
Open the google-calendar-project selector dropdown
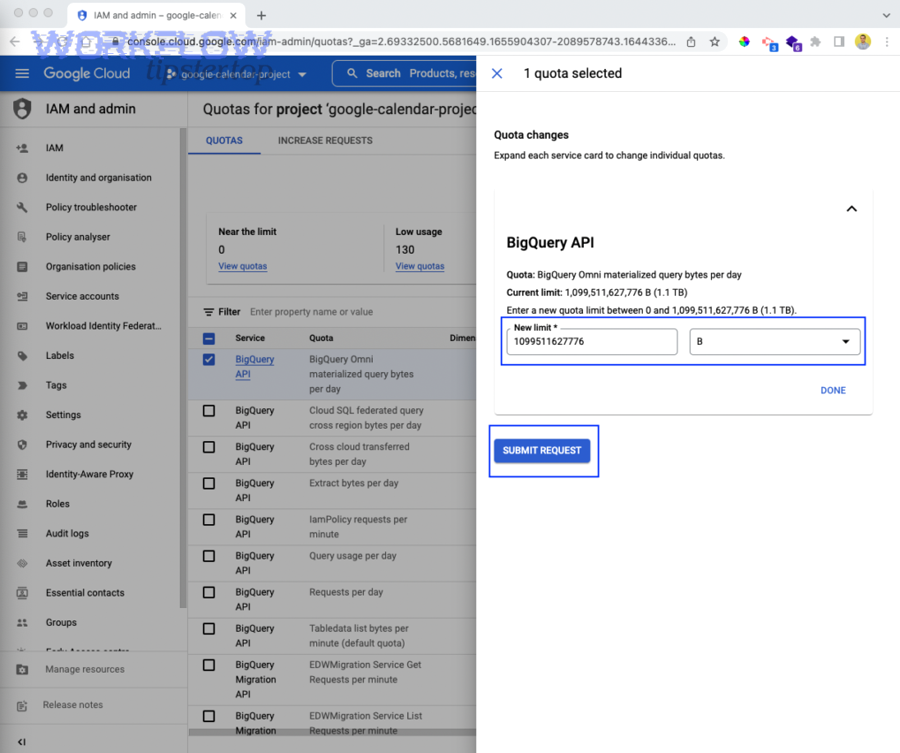pos(236,74)
